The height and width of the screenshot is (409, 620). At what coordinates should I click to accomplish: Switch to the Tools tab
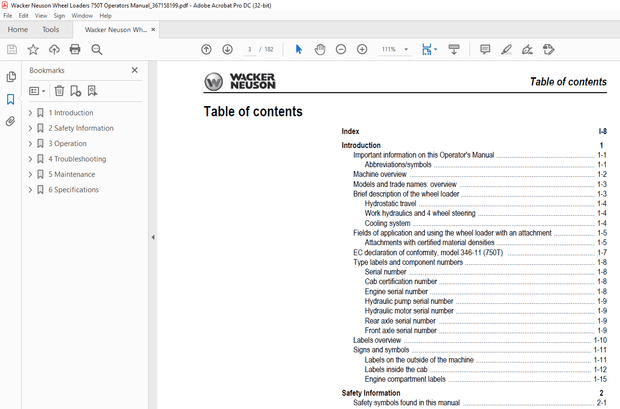pyautogui.click(x=51, y=30)
